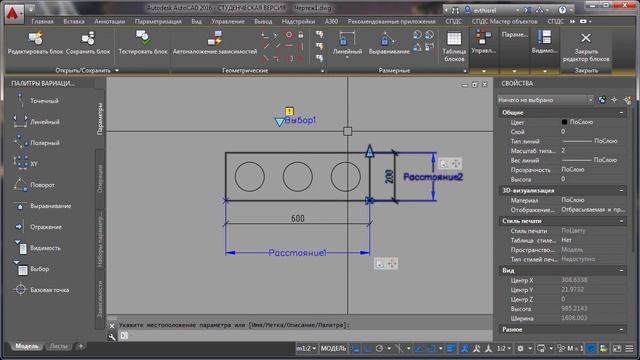Viewport: 640px width, 360px height.
Task: Click the Quick Select icon in Properties
Action: tap(627, 100)
